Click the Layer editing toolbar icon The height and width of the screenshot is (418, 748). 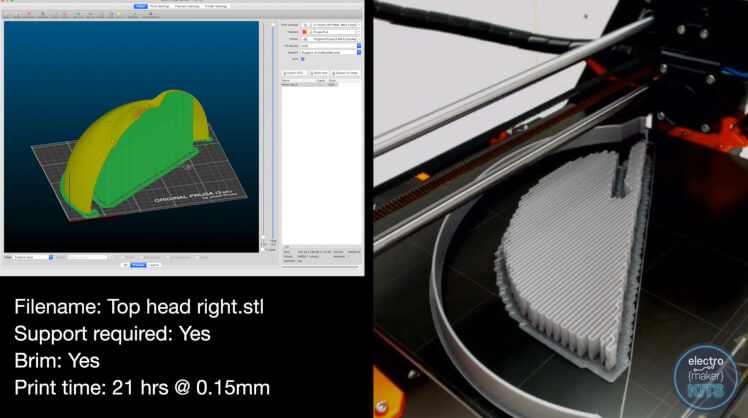[x=150, y=14]
